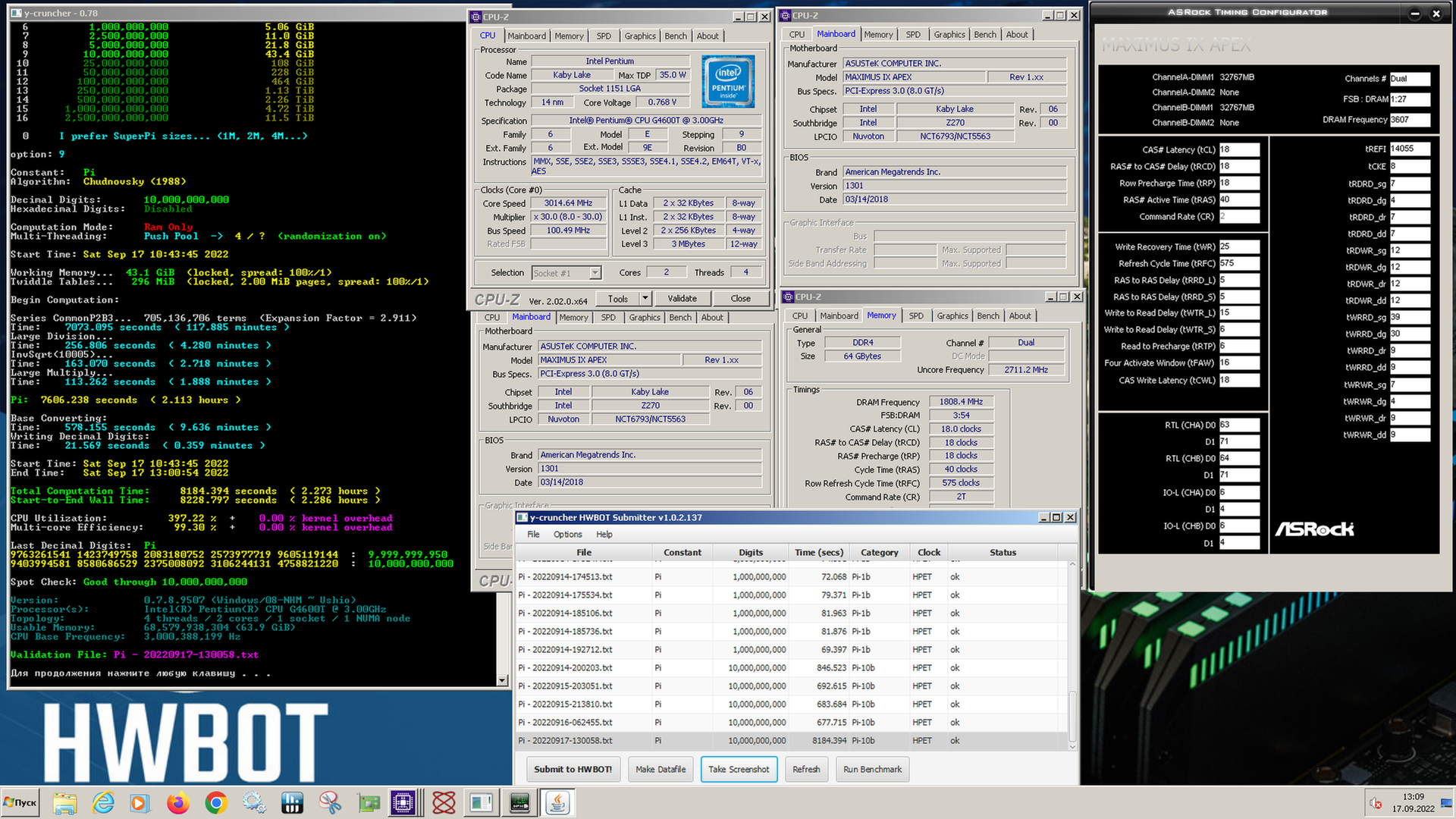Select row Pi - 20220914-174513.txt

pos(792,576)
